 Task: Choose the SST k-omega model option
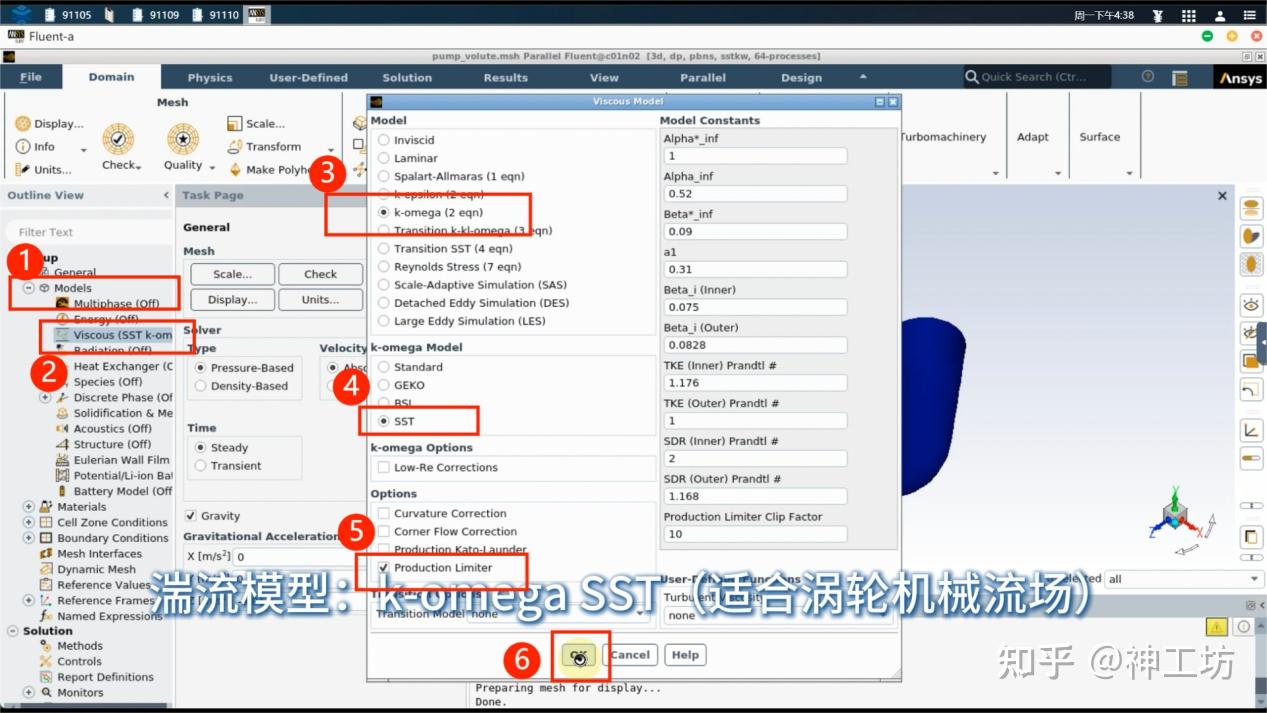pos(384,421)
